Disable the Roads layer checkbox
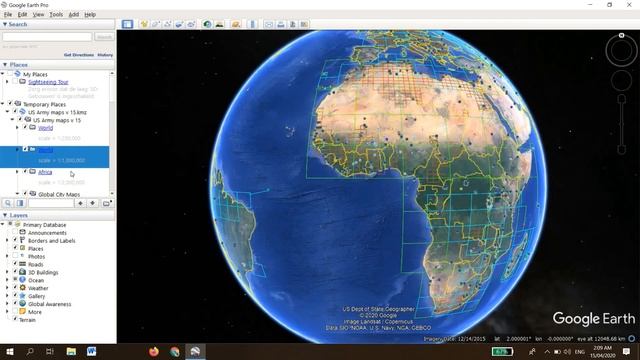This screenshot has width=640, height=360. click(15, 264)
